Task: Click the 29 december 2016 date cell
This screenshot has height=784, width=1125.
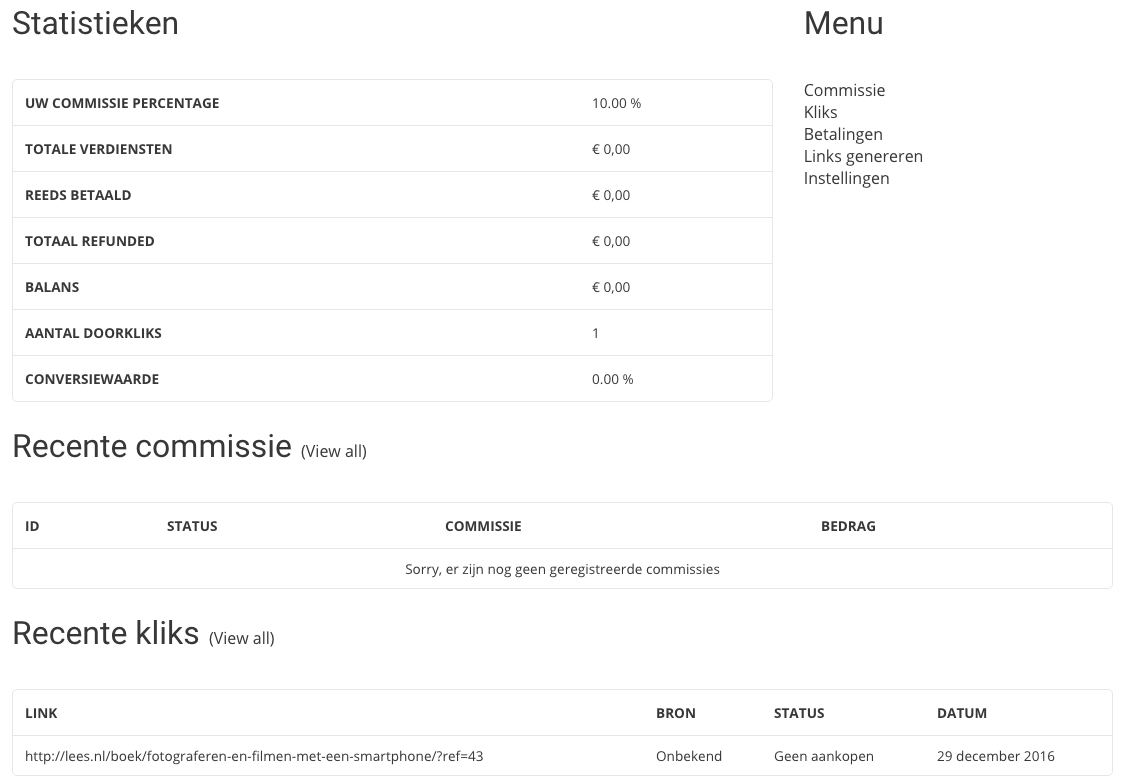Action: point(995,756)
